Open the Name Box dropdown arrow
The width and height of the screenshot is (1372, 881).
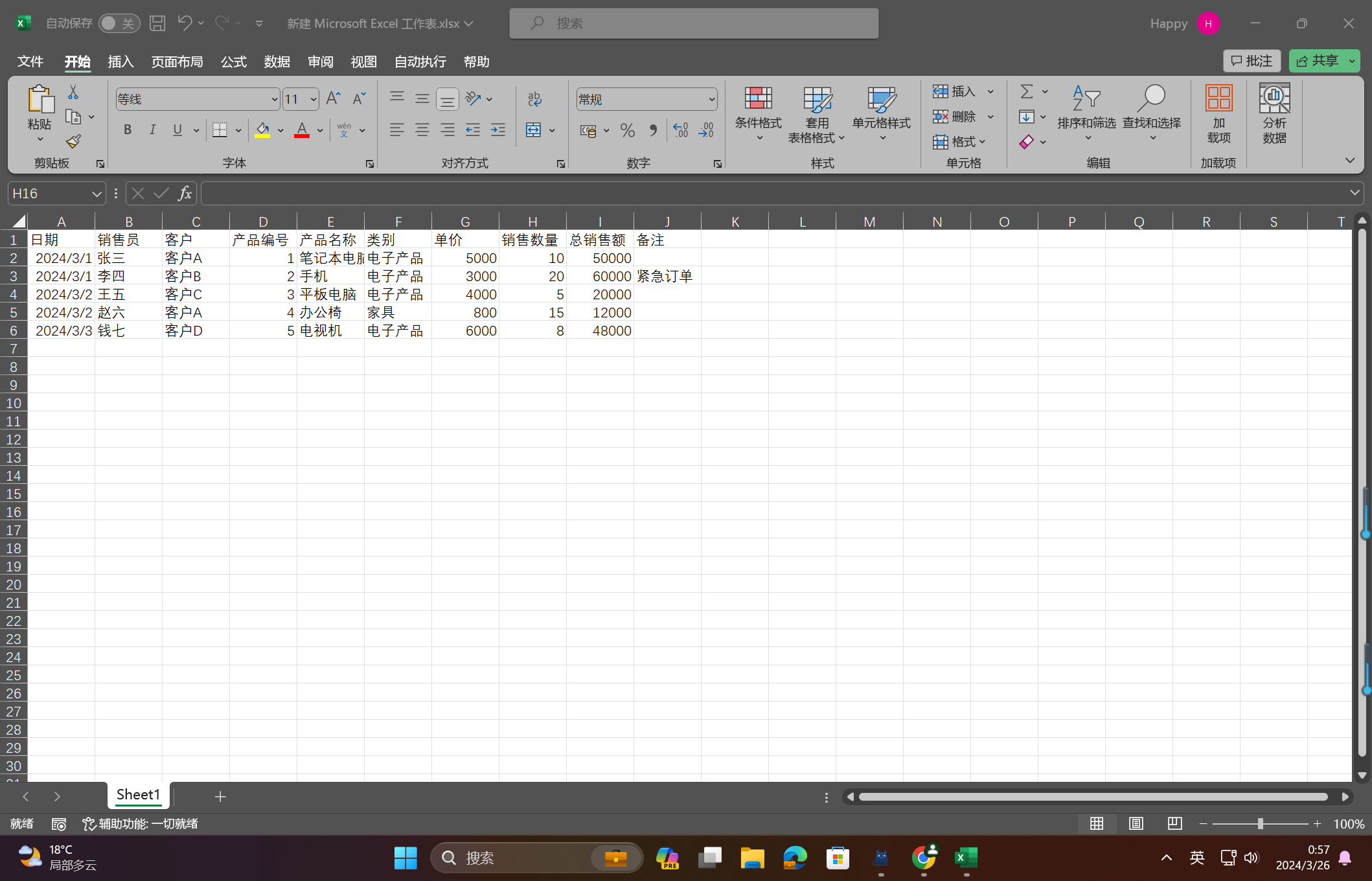pyautogui.click(x=96, y=194)
